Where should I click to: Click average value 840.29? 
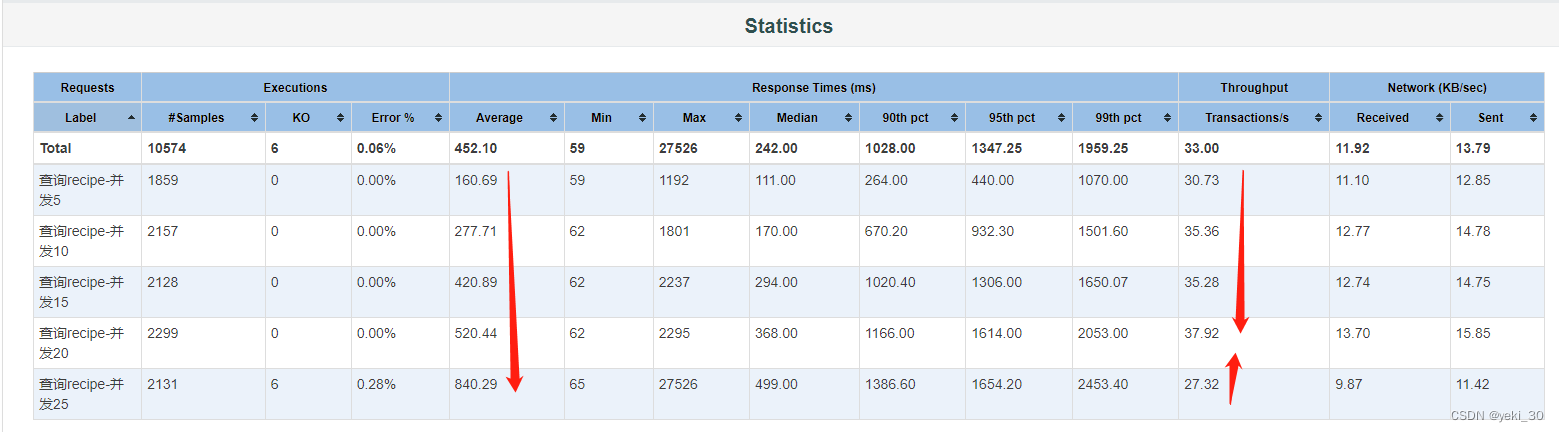[475, 385]
